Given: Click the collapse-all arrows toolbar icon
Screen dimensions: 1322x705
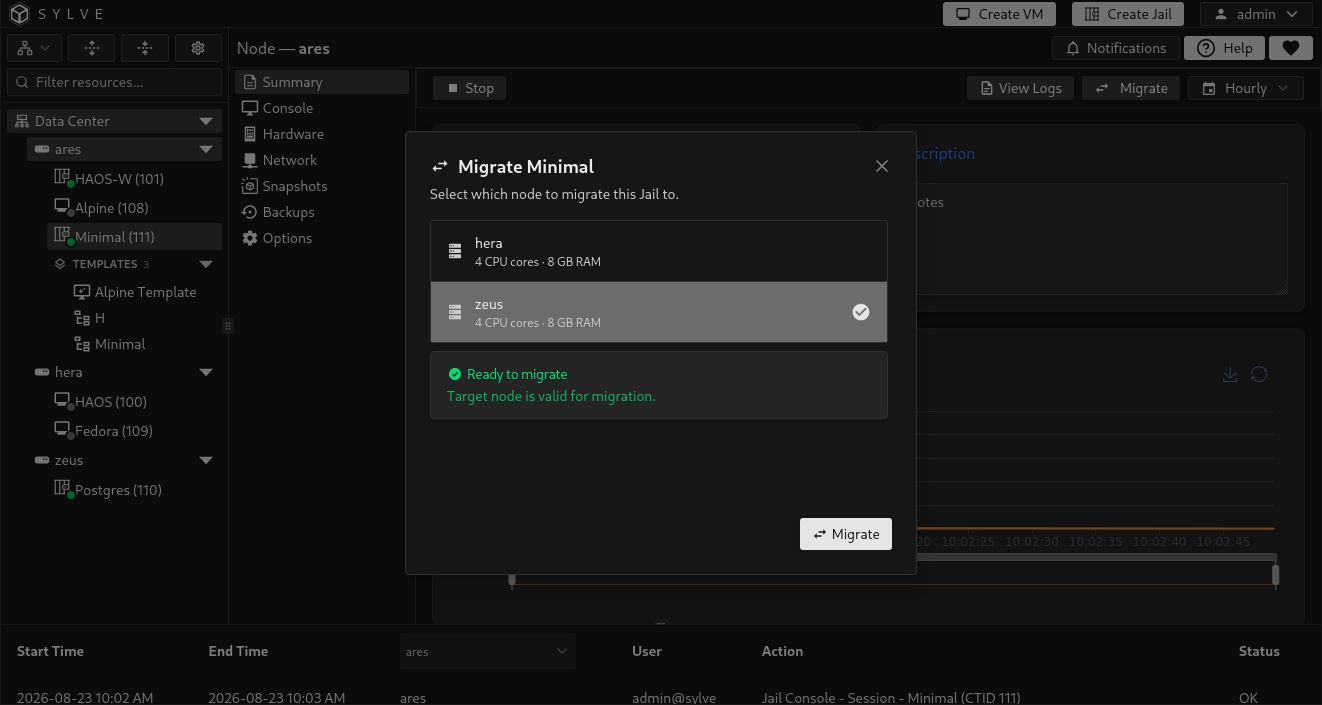Looking at the screenshot, I should (145, 48).
